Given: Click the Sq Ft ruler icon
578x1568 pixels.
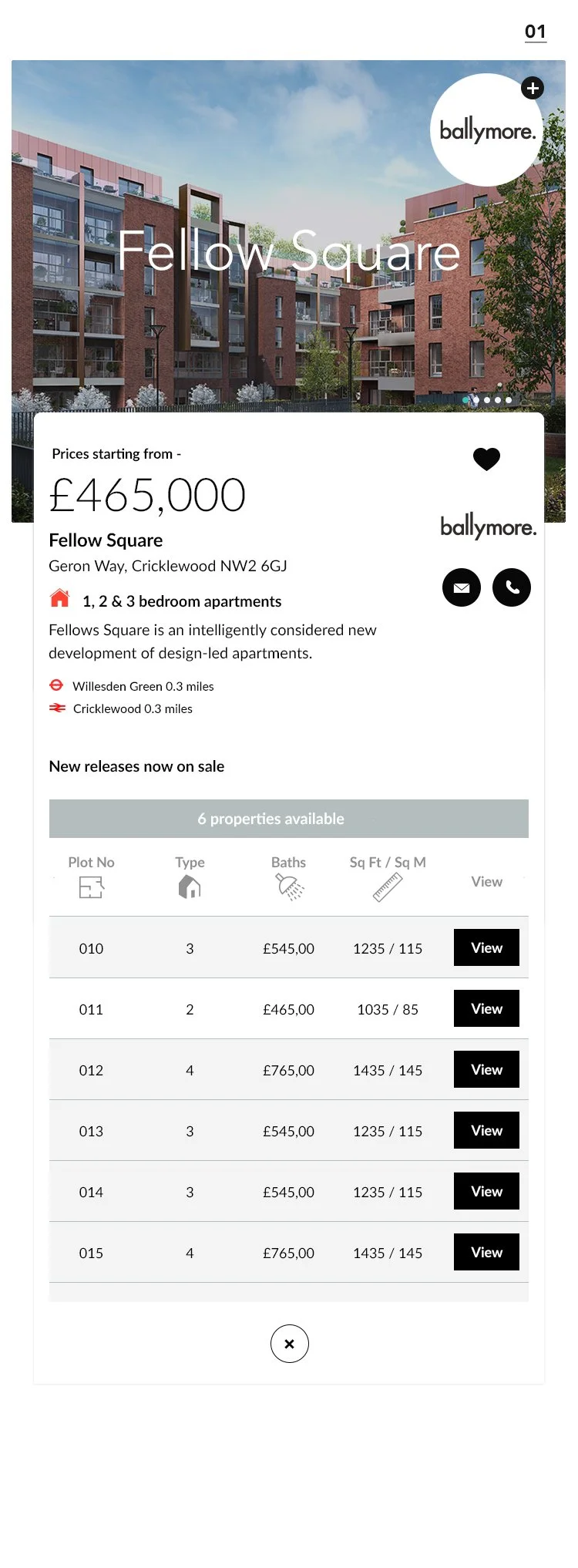Looking at the screenshot, I should coord(388,888).
